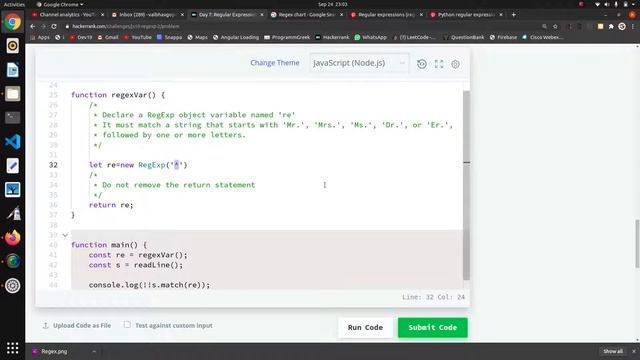Click the Change Theme link
This screenshot has height=360, width=640.
point(275,63)
